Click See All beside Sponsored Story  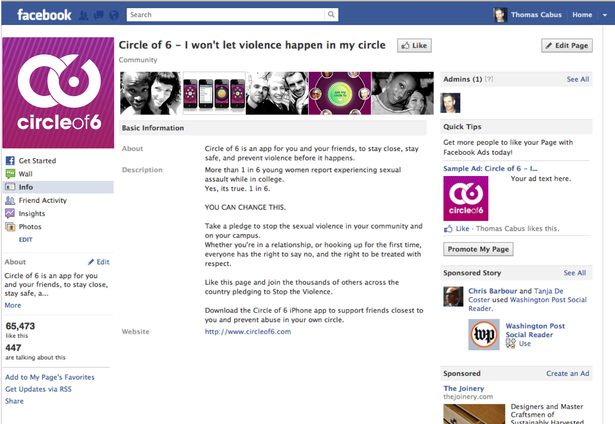pyautogui.click(x=575, y=273)
